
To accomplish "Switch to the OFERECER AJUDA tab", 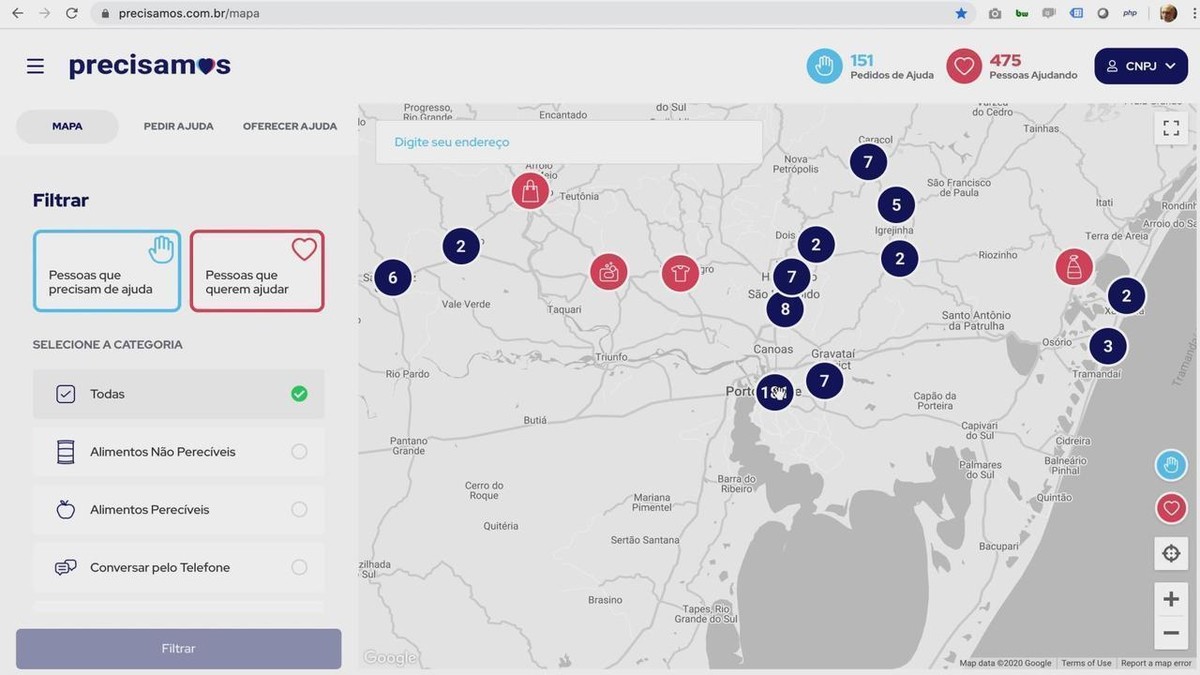I will (x=290, y=127).
